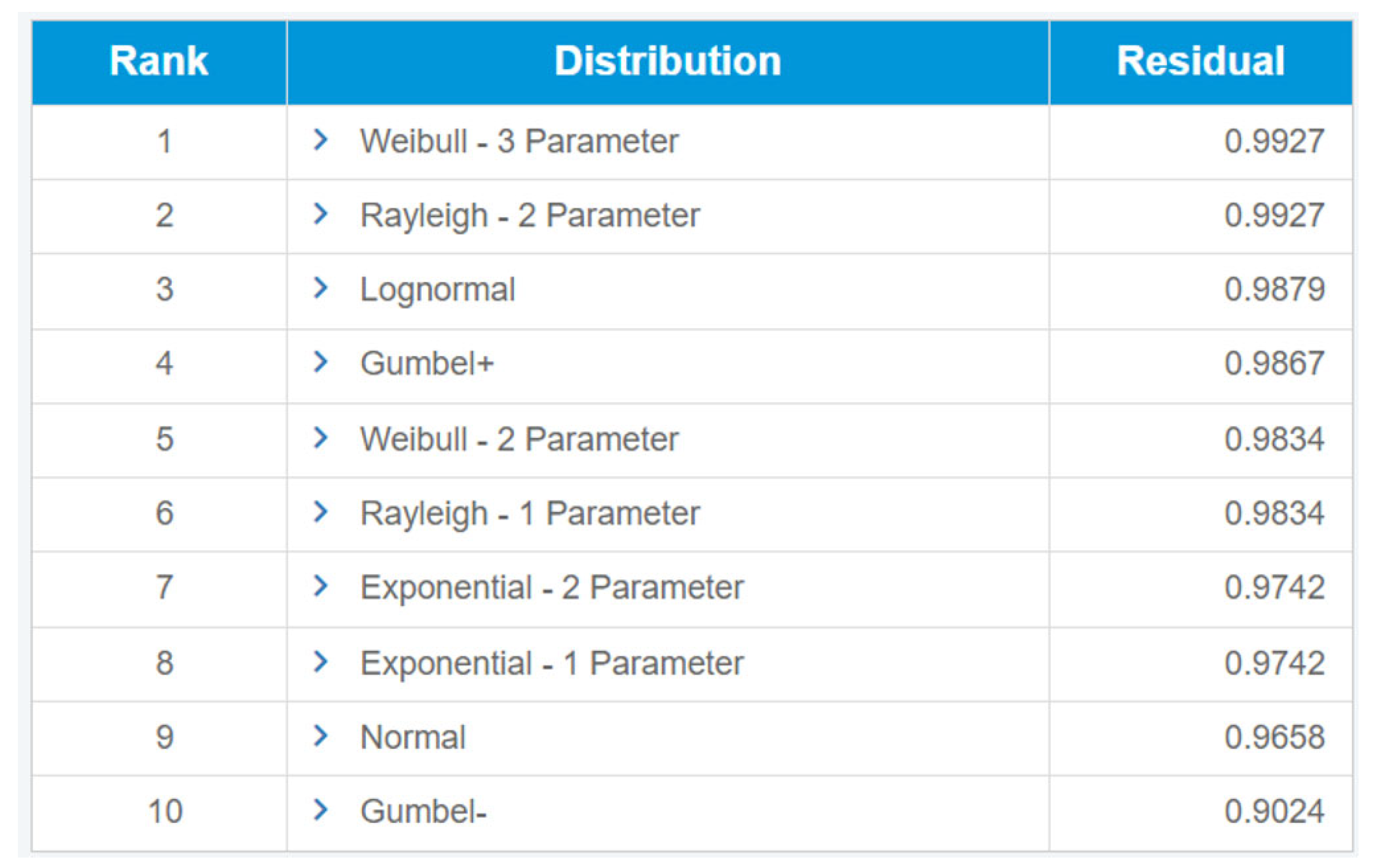Open the Weibull - 2 Parameter chevron
Screen dimensions: 1373x868
[x=321, y=438]
